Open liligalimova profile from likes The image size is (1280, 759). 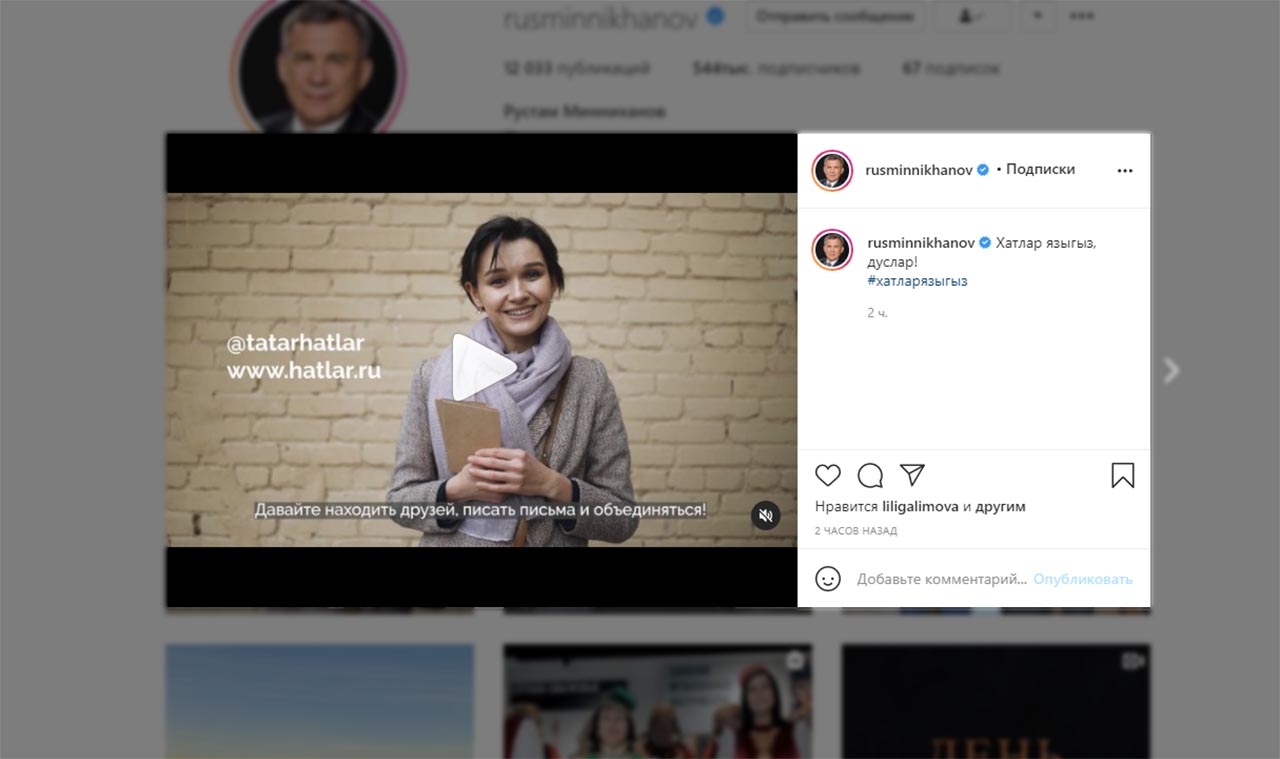(x=920, y=507)
